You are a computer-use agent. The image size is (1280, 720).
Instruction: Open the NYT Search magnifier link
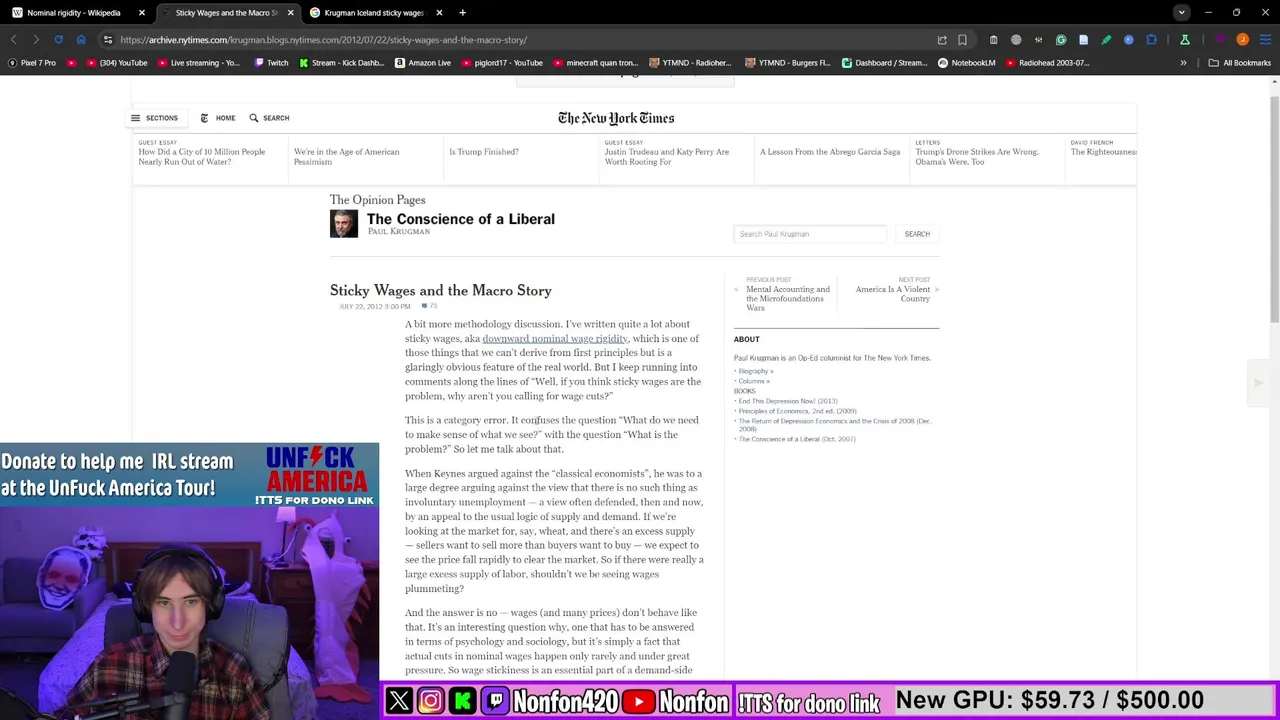coord(269,118)
